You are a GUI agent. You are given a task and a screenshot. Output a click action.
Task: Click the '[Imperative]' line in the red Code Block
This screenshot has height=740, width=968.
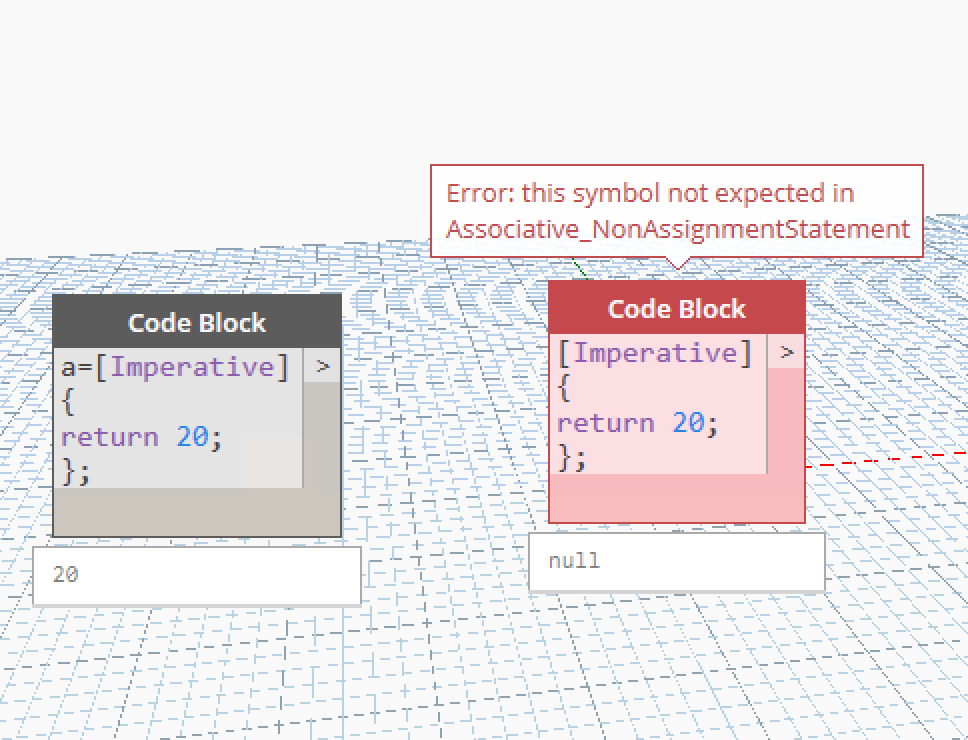pos(654,353)
